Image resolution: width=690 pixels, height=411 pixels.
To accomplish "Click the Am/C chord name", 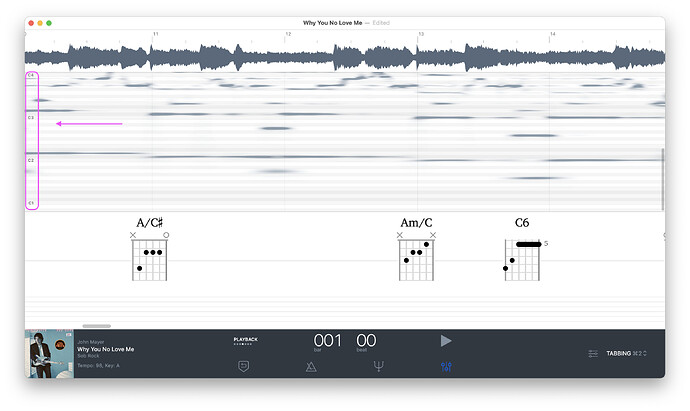I will tap(416, 223).
